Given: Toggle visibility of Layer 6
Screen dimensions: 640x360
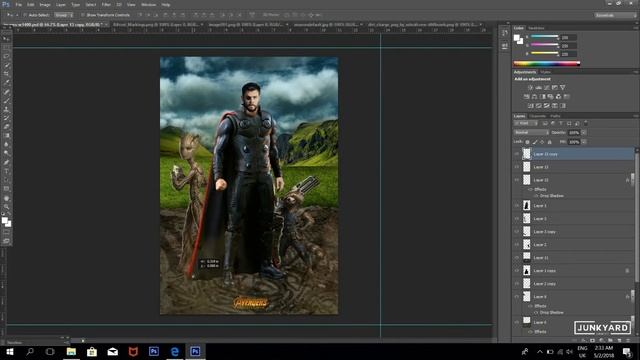Looking at the screenshot, I should click(x=517, y=322).
